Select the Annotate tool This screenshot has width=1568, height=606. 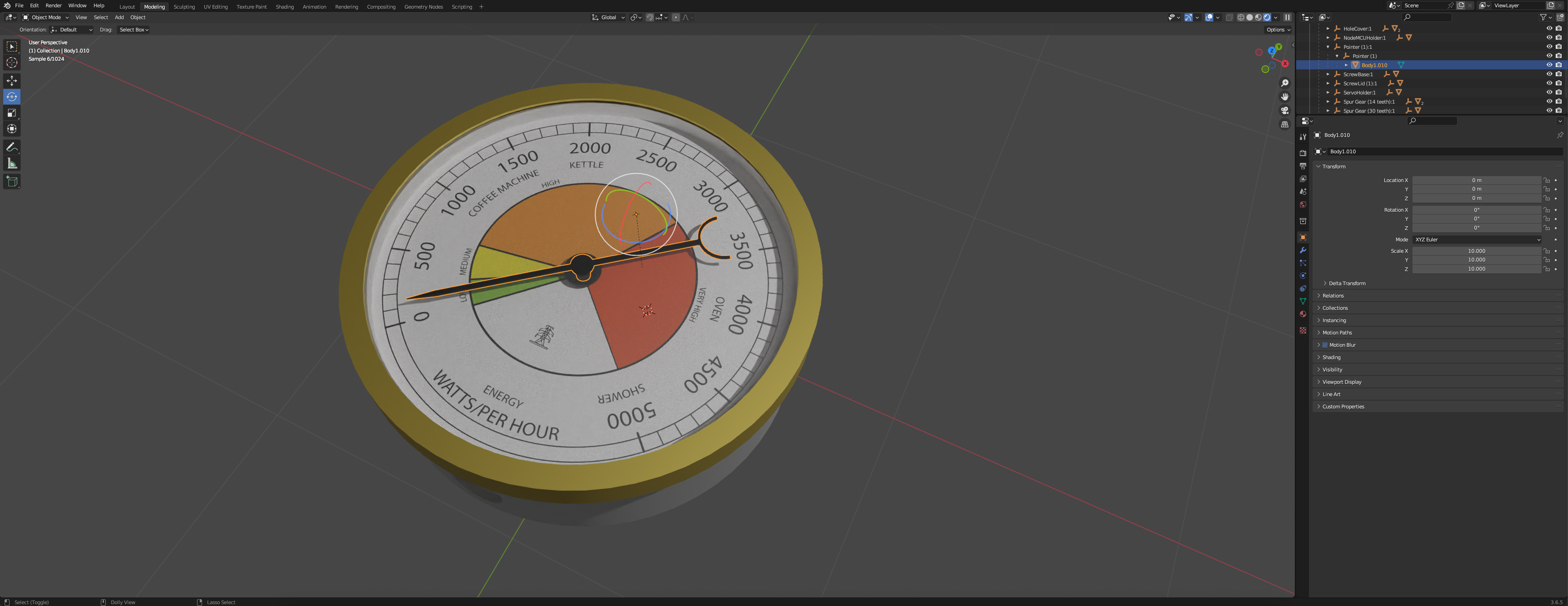(x=11, y=147)
